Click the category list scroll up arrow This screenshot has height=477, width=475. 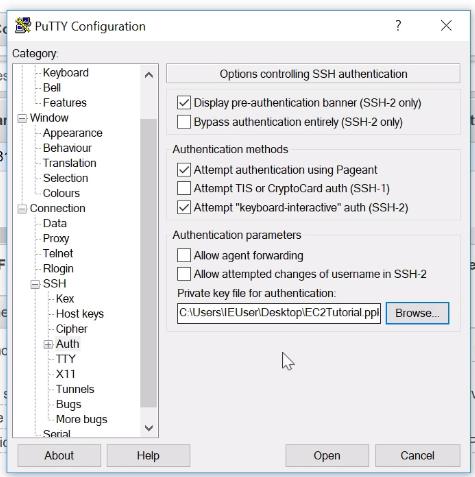[x=149, y=75]
